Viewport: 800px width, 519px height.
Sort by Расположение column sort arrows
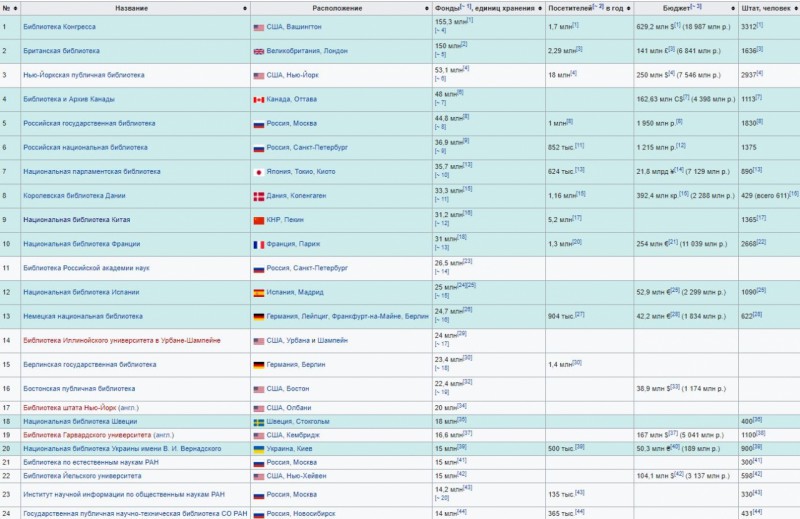[427, 8]
